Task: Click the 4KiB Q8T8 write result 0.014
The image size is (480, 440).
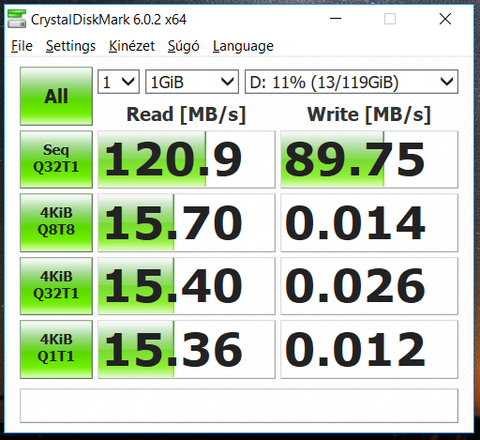Action: click(369, 222)
